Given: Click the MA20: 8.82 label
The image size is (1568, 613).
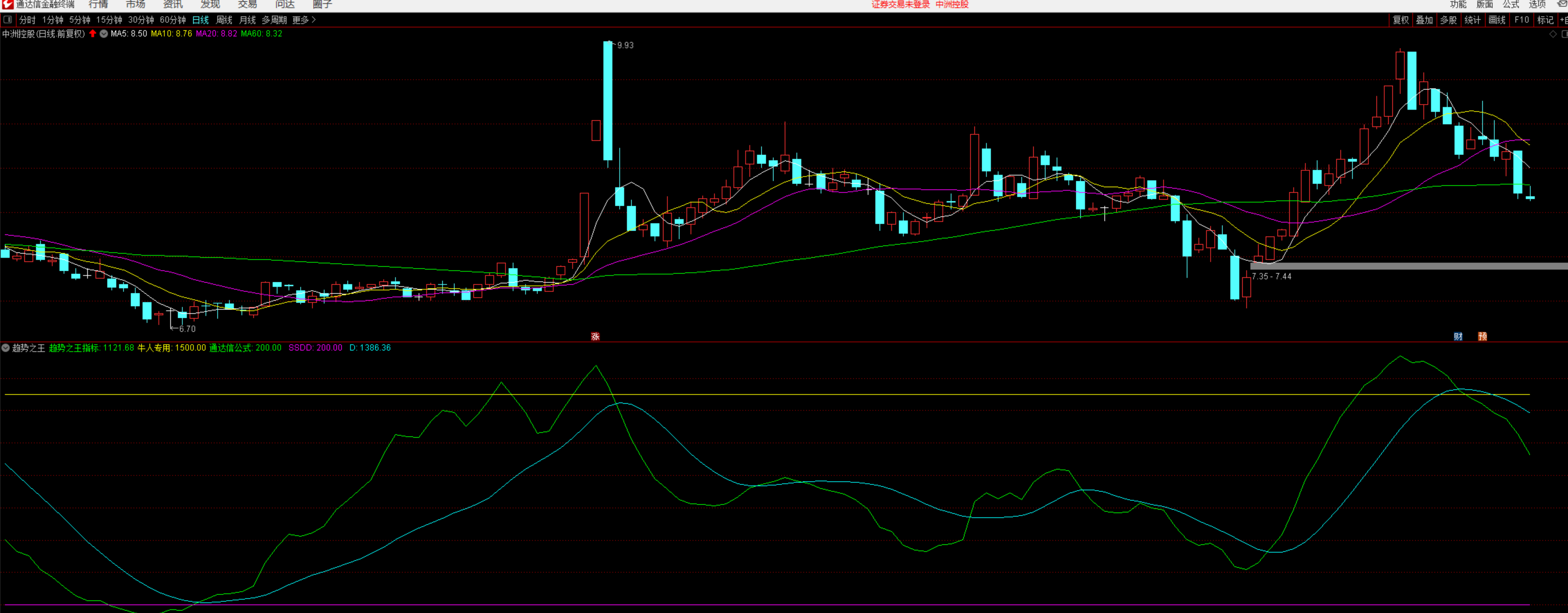Looking at the screenshot, I should [x=217, y=34].
